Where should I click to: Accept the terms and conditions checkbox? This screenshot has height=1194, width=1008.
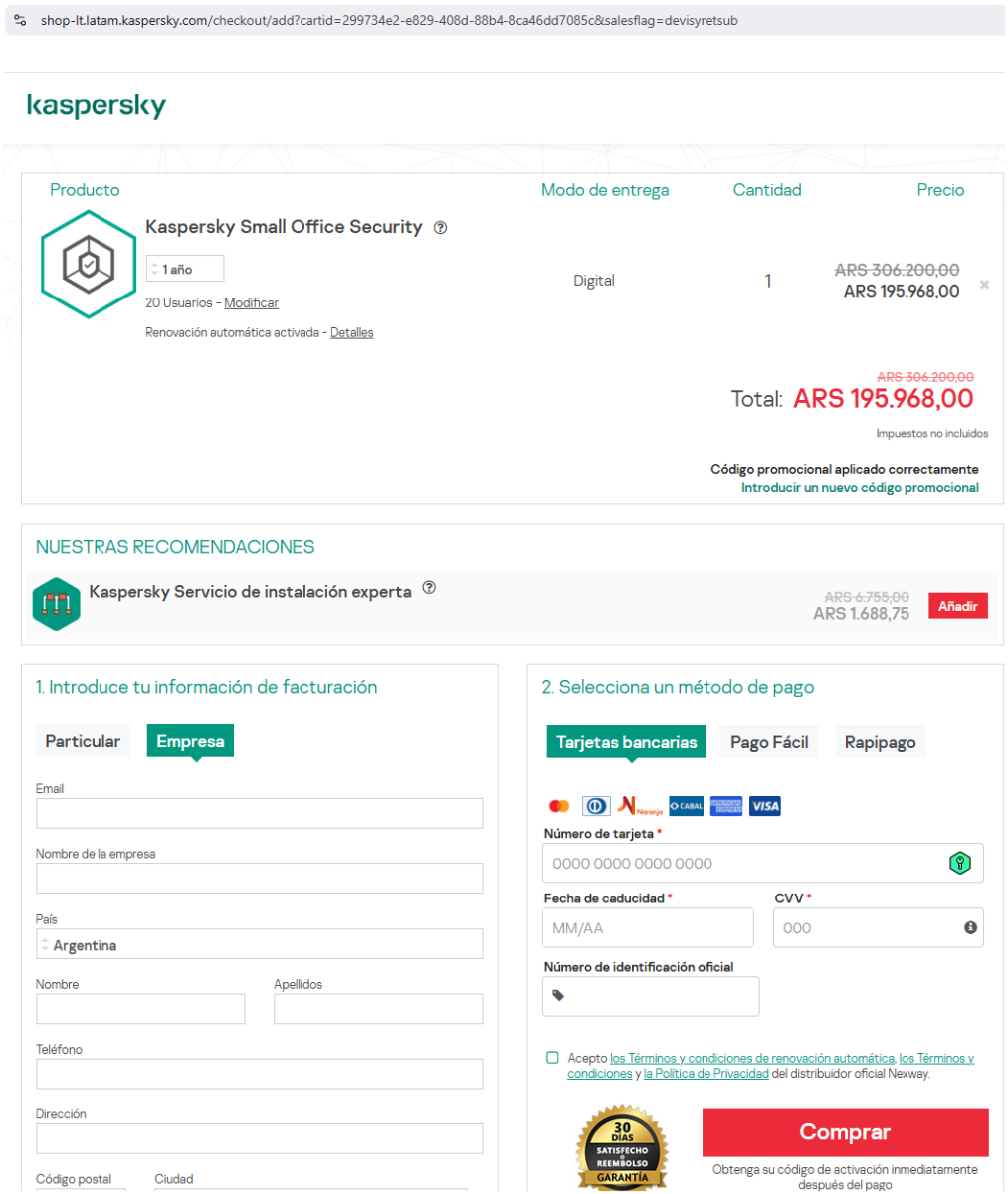(553, 1058)
